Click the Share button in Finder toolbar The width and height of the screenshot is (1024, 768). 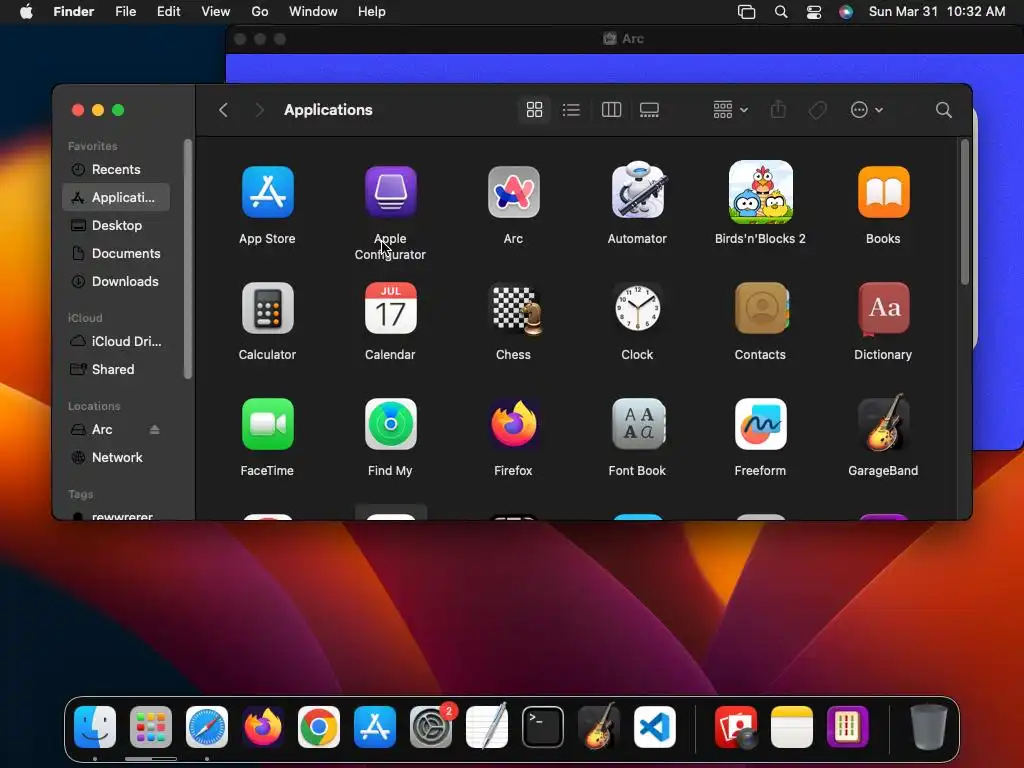tap(778, 110)
